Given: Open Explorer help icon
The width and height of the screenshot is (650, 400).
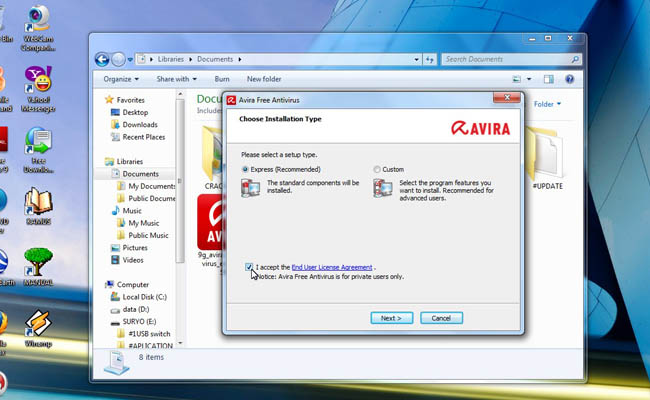Looking at the screenshot, I should pyautogui.click(x=570, y=79).
